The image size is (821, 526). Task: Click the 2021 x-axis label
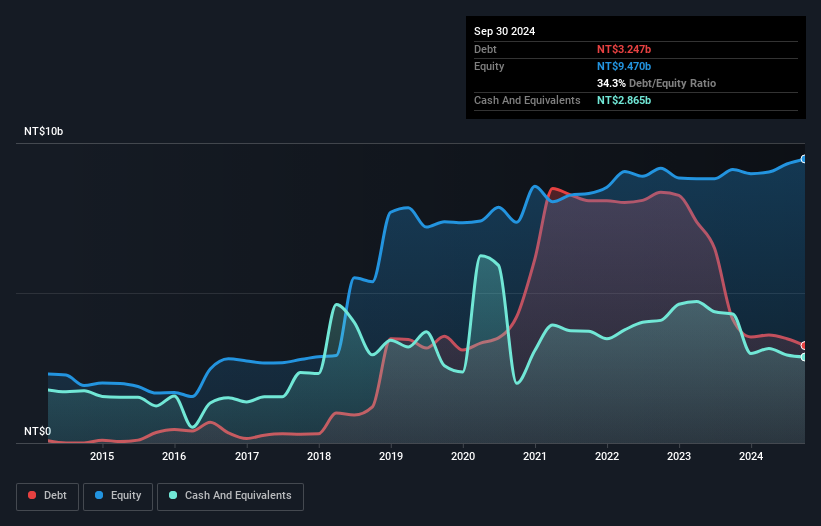[x=535, y=456]
